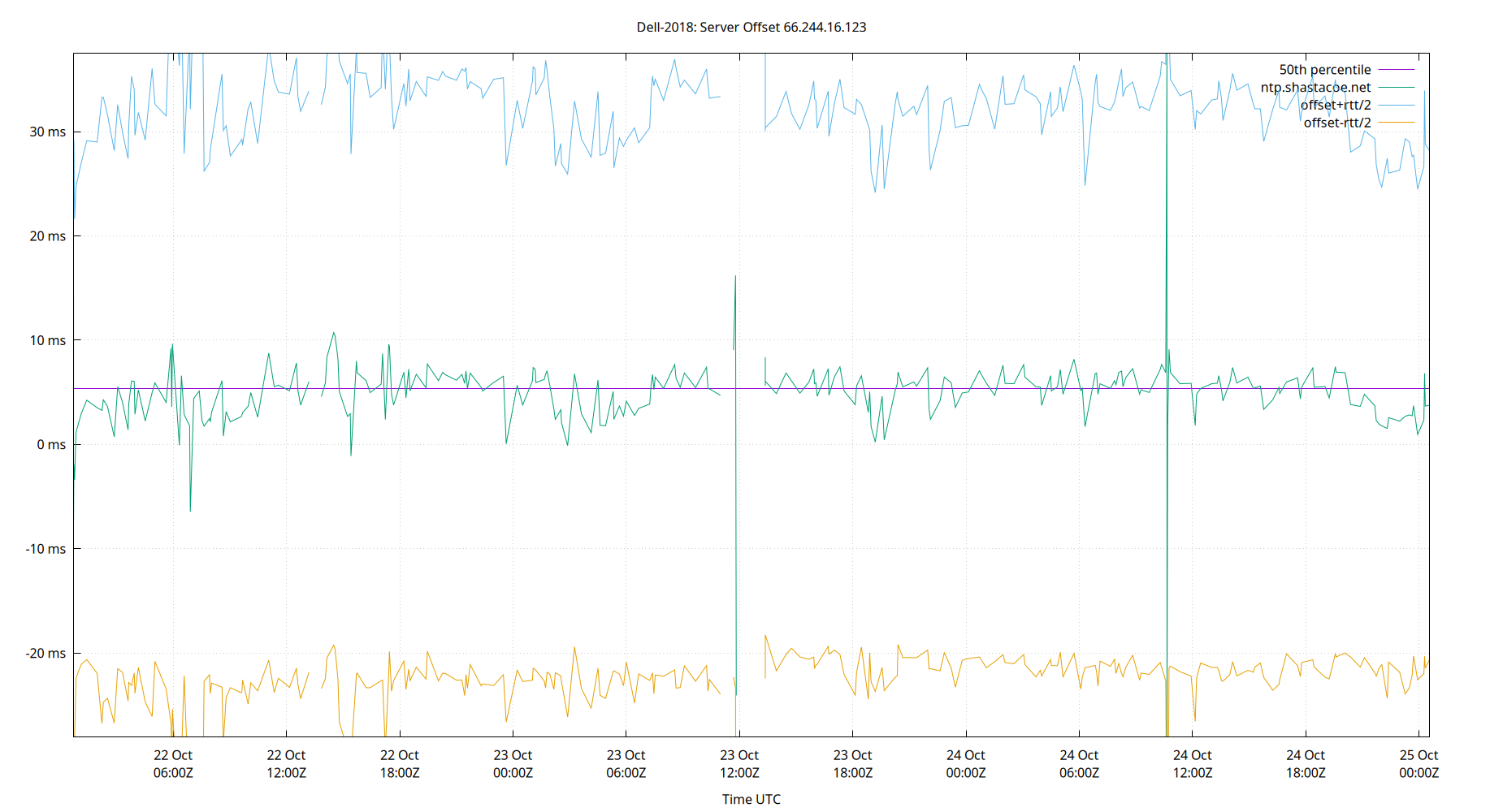Click the line sample beside "offset-rtt/2" legend entry

coord(1397,123)
